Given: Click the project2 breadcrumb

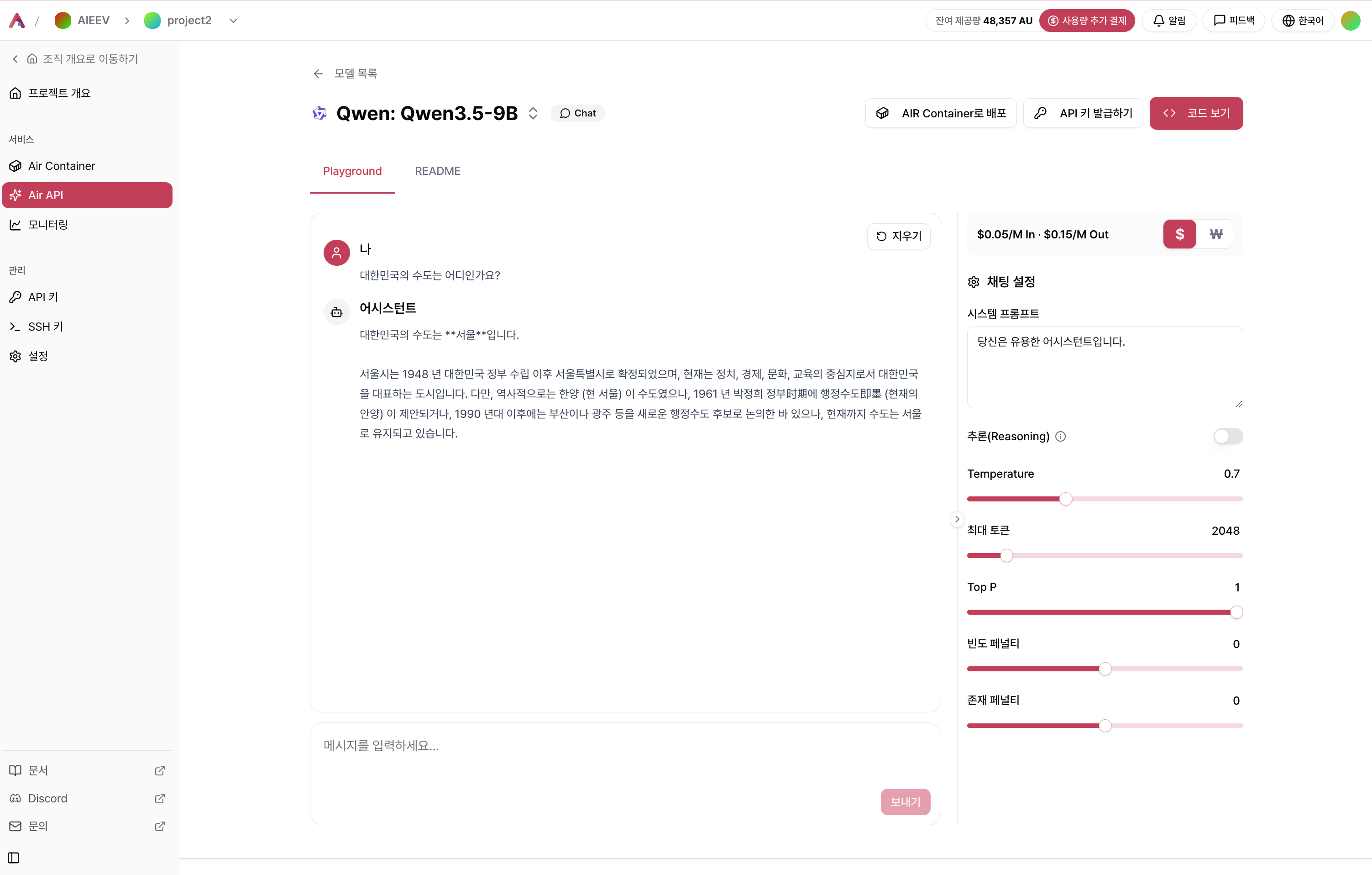Looking at the screenshot, I should (x=178, y=21).
